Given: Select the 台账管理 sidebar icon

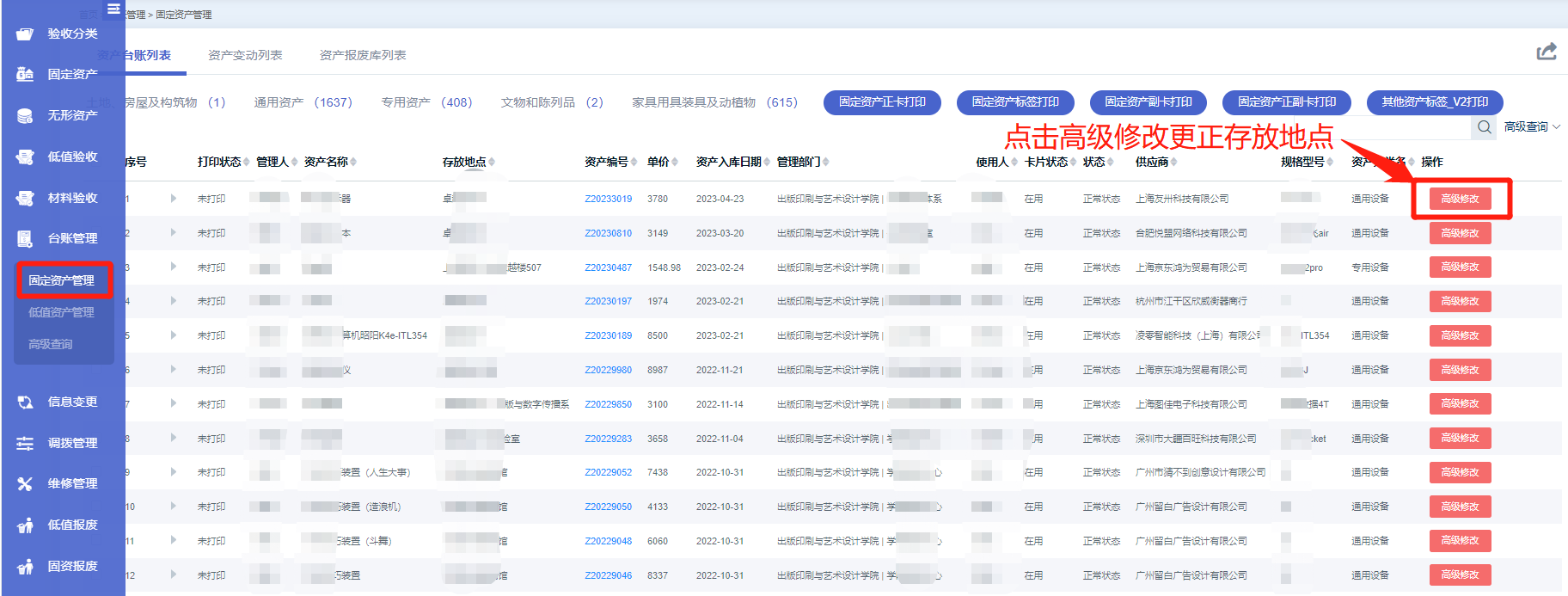Looking at the screenshot, I should [x=25, y=238].
